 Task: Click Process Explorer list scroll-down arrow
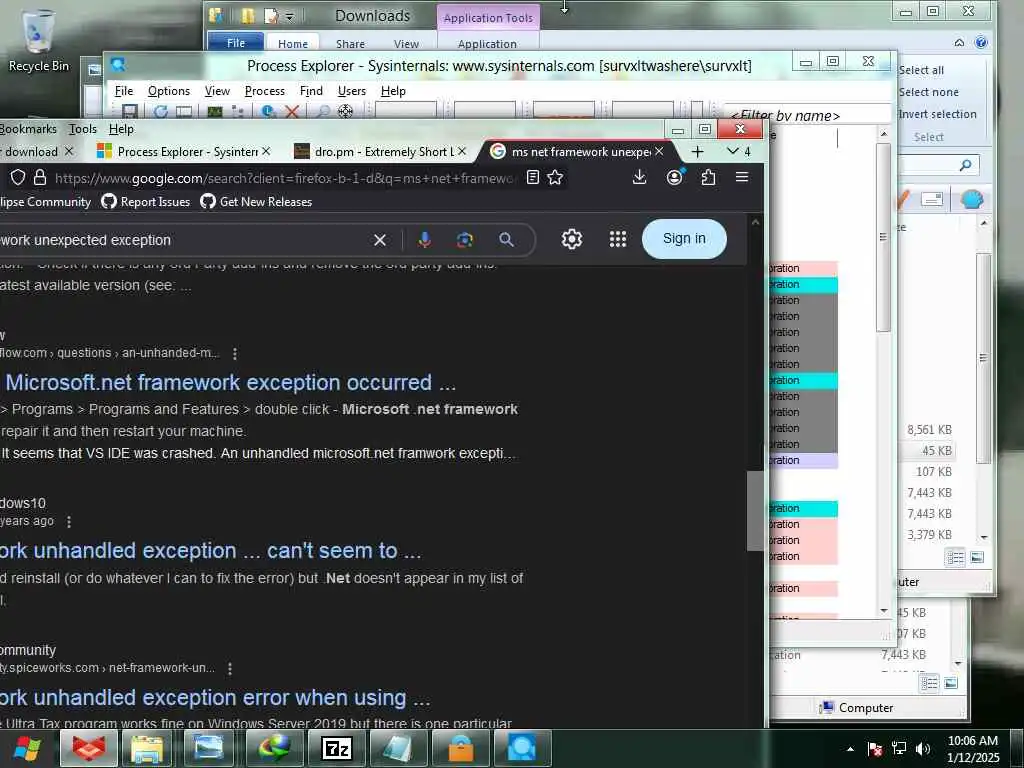coord(884,611)
